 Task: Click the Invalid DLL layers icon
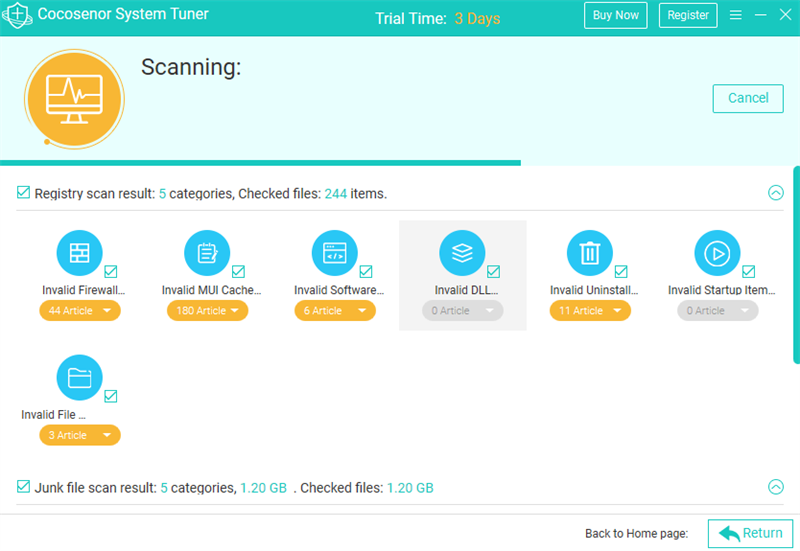462,253
